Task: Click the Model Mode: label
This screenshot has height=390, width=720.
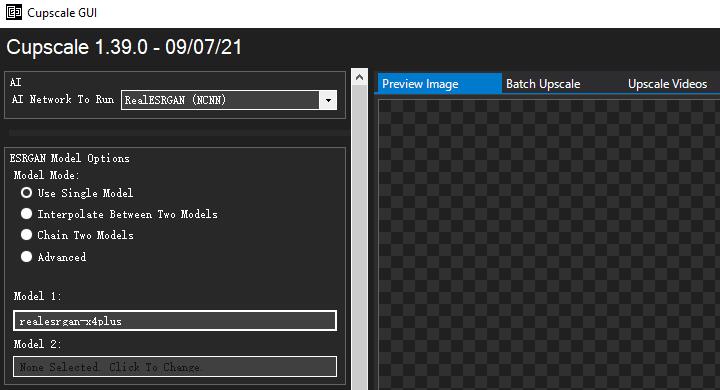Action: [46, 175]
